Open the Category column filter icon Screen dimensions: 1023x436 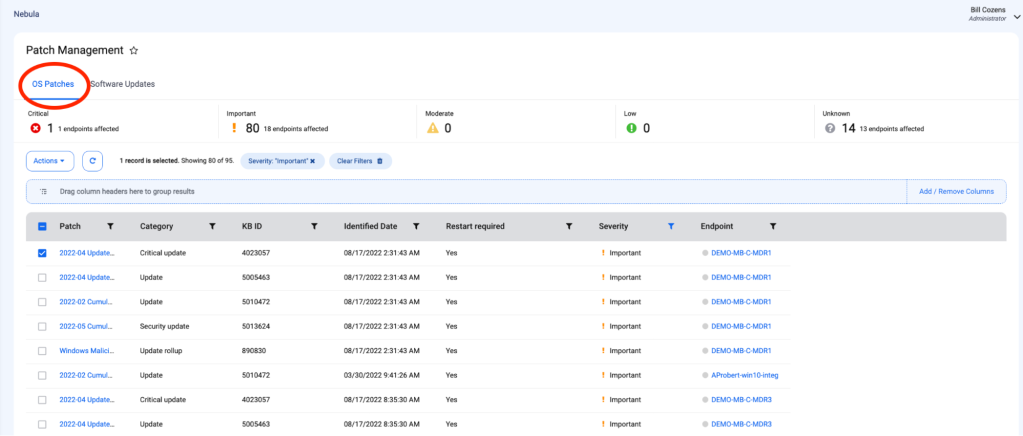(212, 227)
